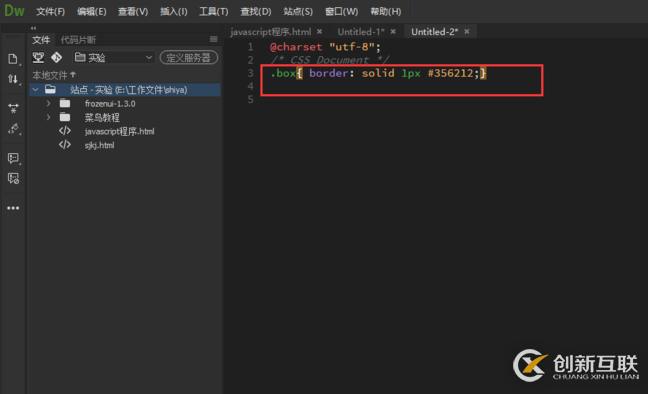Select javascript程序.html in file tree
Screen dimensions: 648x394
point(119,131)
